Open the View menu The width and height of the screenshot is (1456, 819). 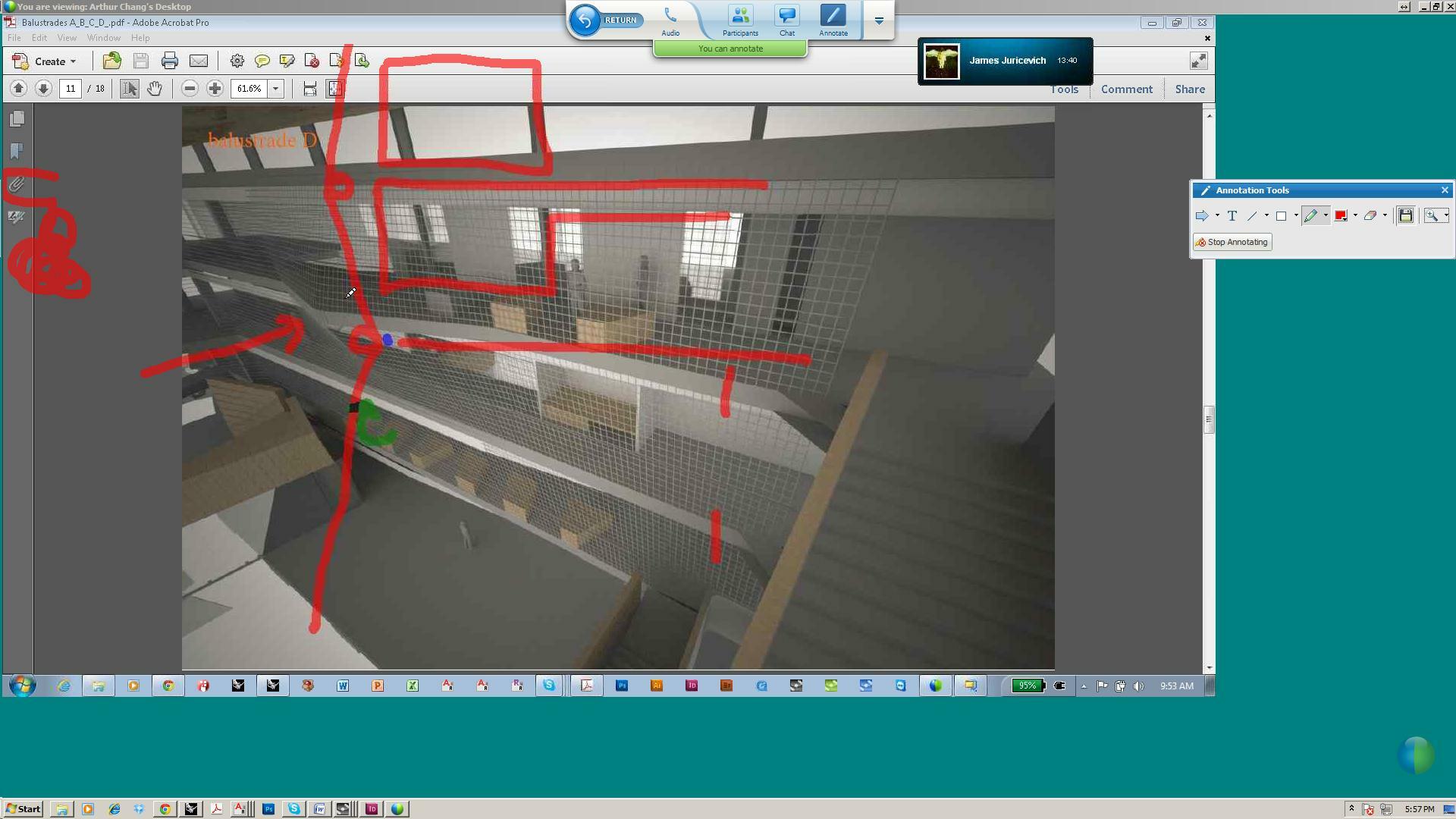point(67,38)
